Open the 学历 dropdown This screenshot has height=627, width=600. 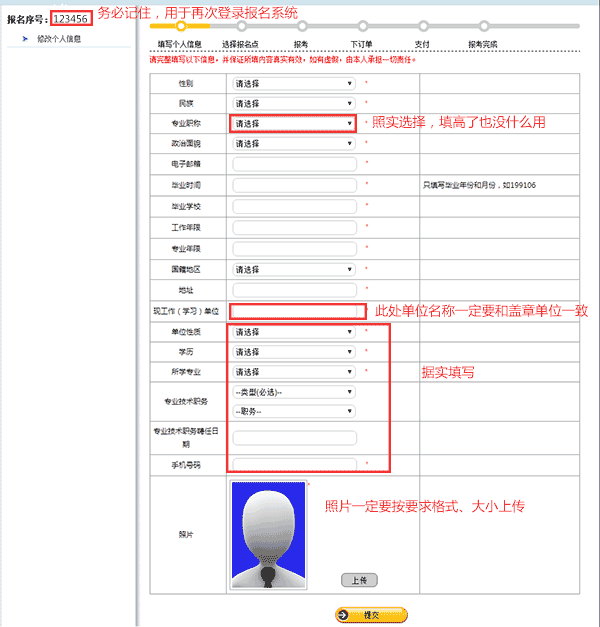coord(294,352)
